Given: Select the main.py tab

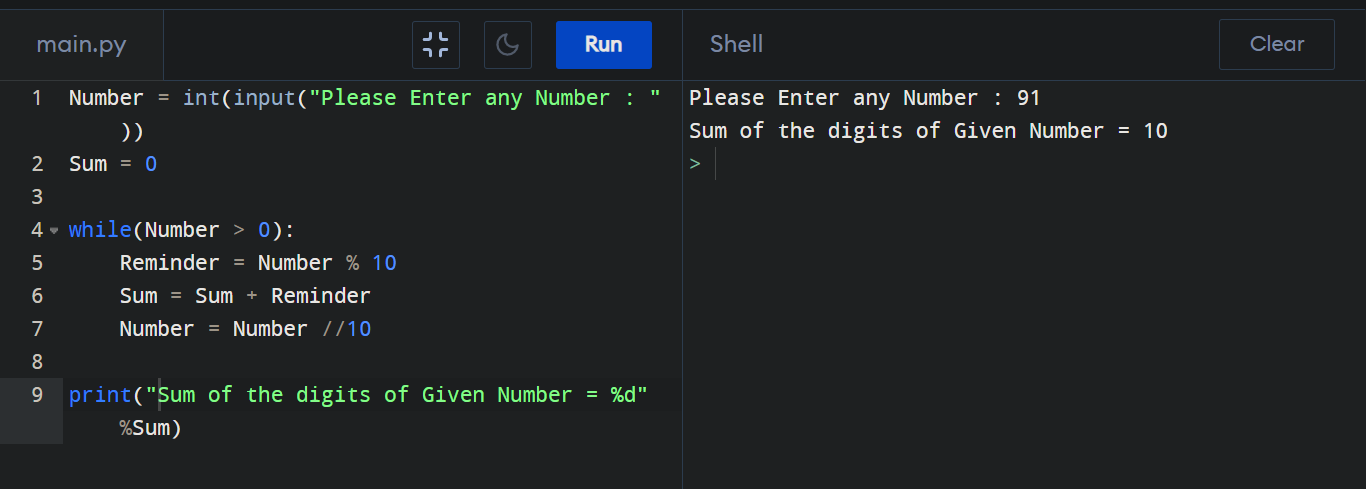Looking at the screenshot, I should (82, 44).
